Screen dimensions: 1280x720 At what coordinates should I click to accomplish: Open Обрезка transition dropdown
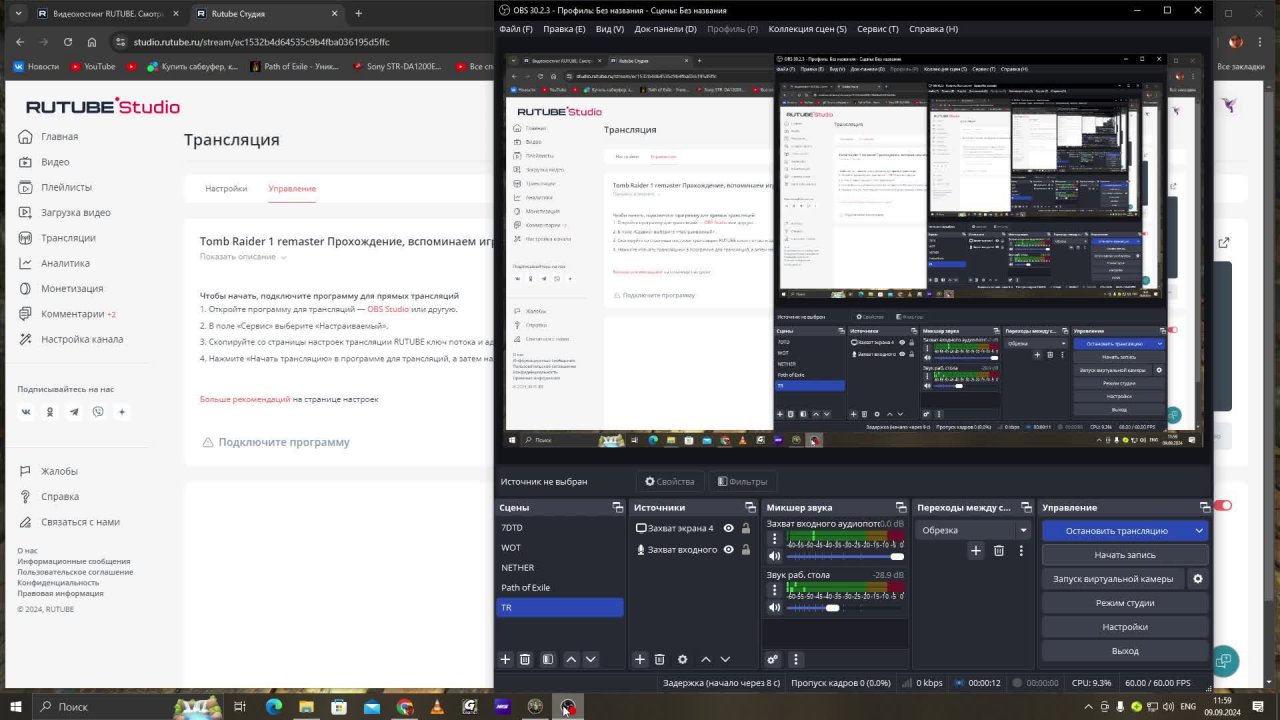[974, 530]
